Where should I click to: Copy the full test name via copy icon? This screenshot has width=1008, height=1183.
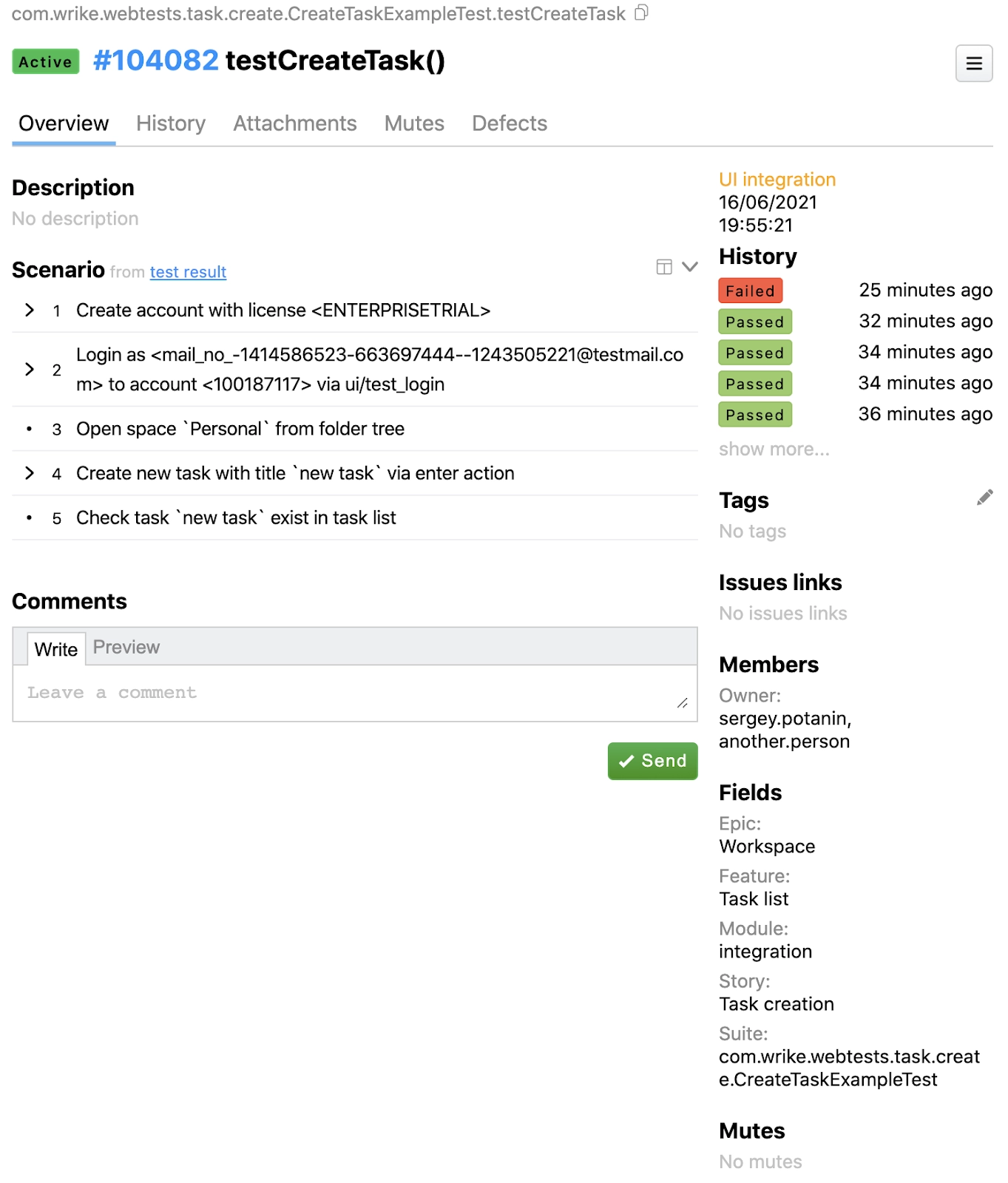click(x=641, y=13)
